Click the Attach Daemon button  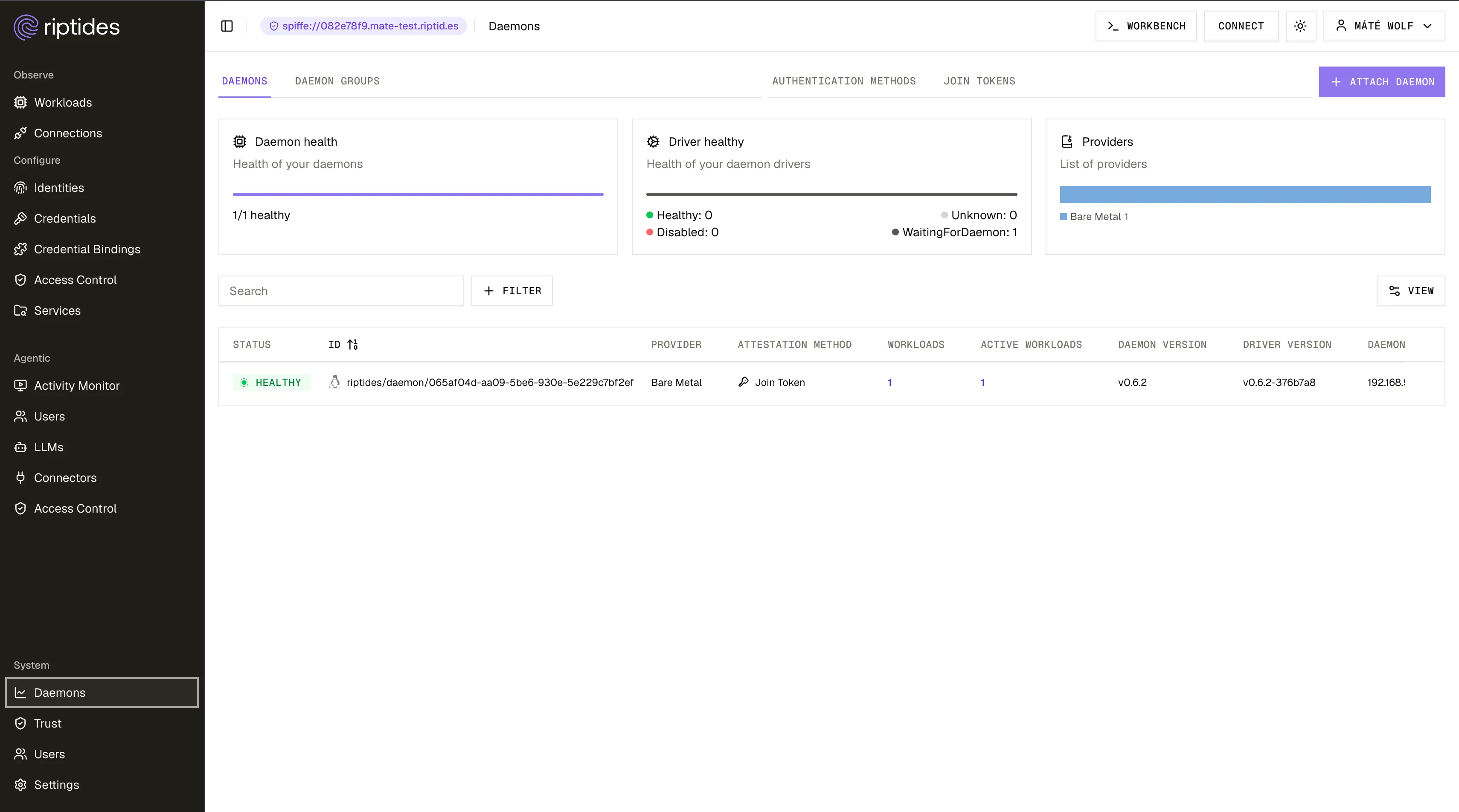pos(1382,81)
